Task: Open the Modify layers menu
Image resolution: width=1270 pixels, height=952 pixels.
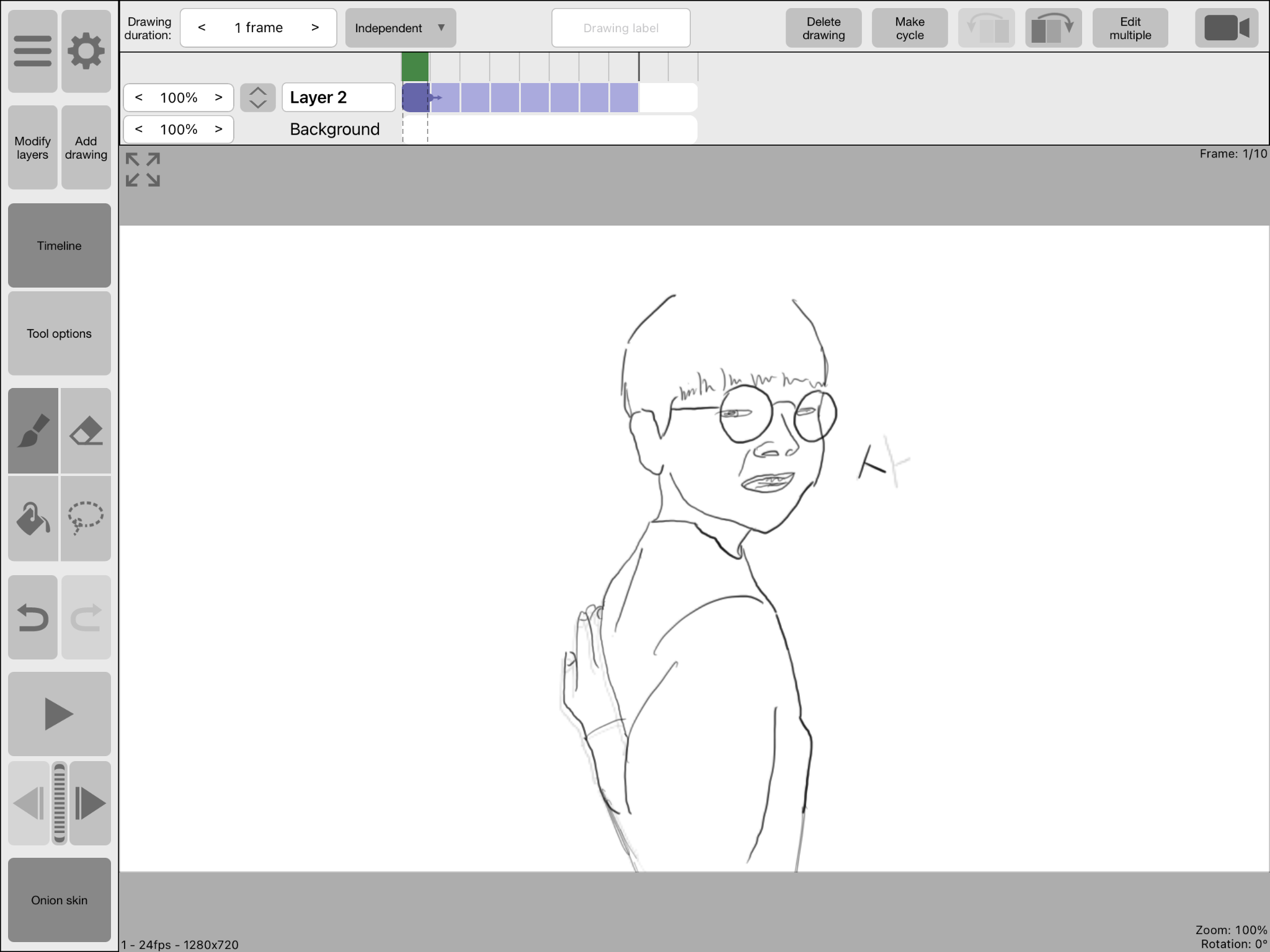Action: pyautogui.click(x=33, y=148)
